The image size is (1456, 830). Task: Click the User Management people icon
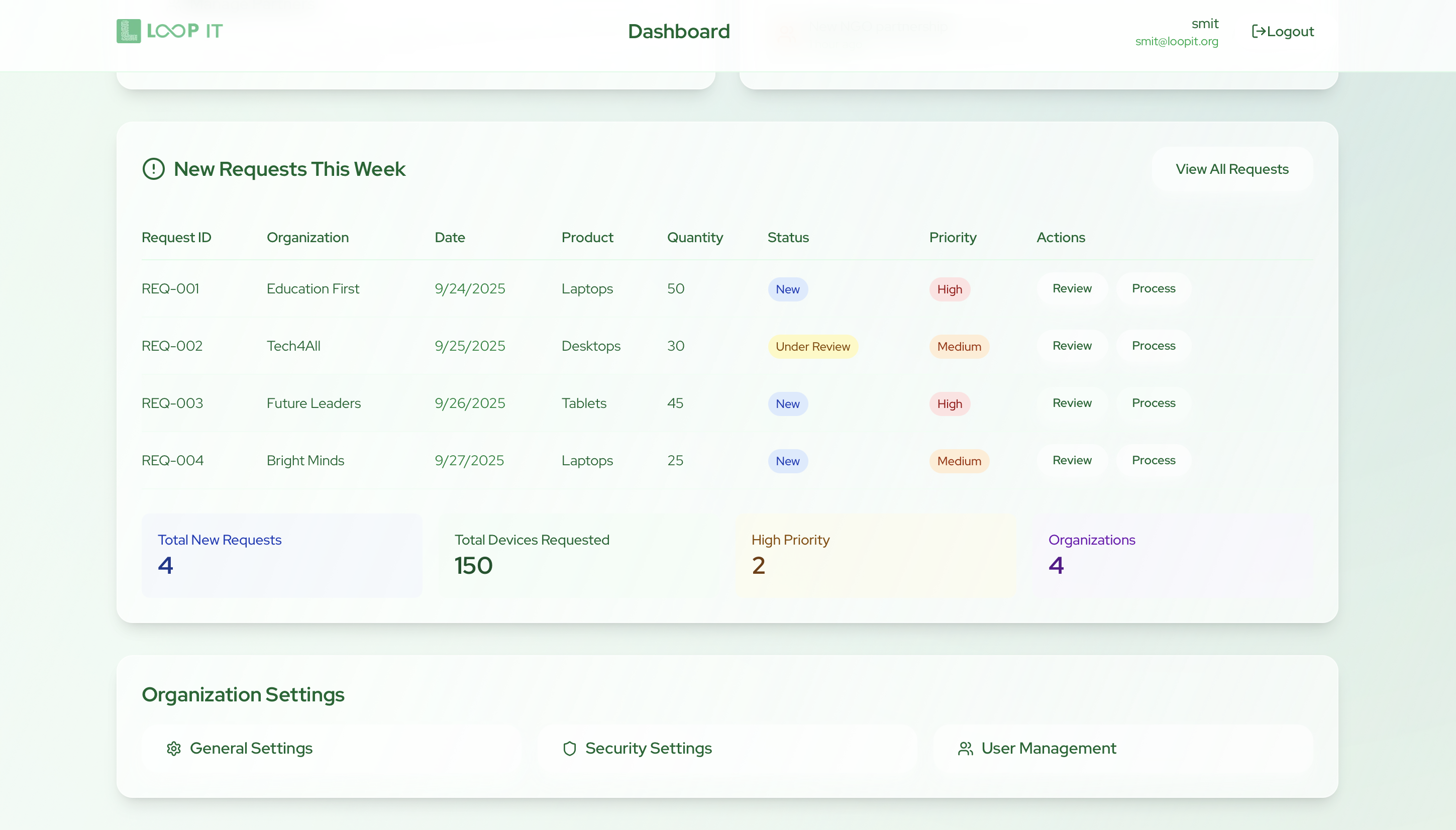click(x=965, y=749)
